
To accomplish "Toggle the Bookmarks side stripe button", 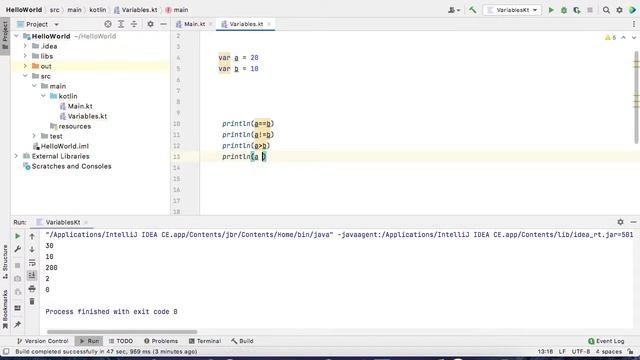I will pyautogui.click(x=5, y=309).
